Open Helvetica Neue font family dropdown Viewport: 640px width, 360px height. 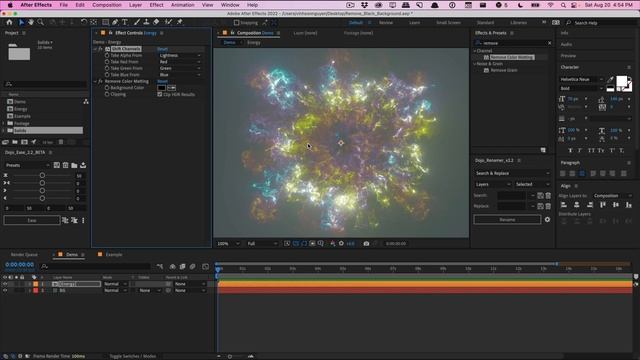pos(581,79)
